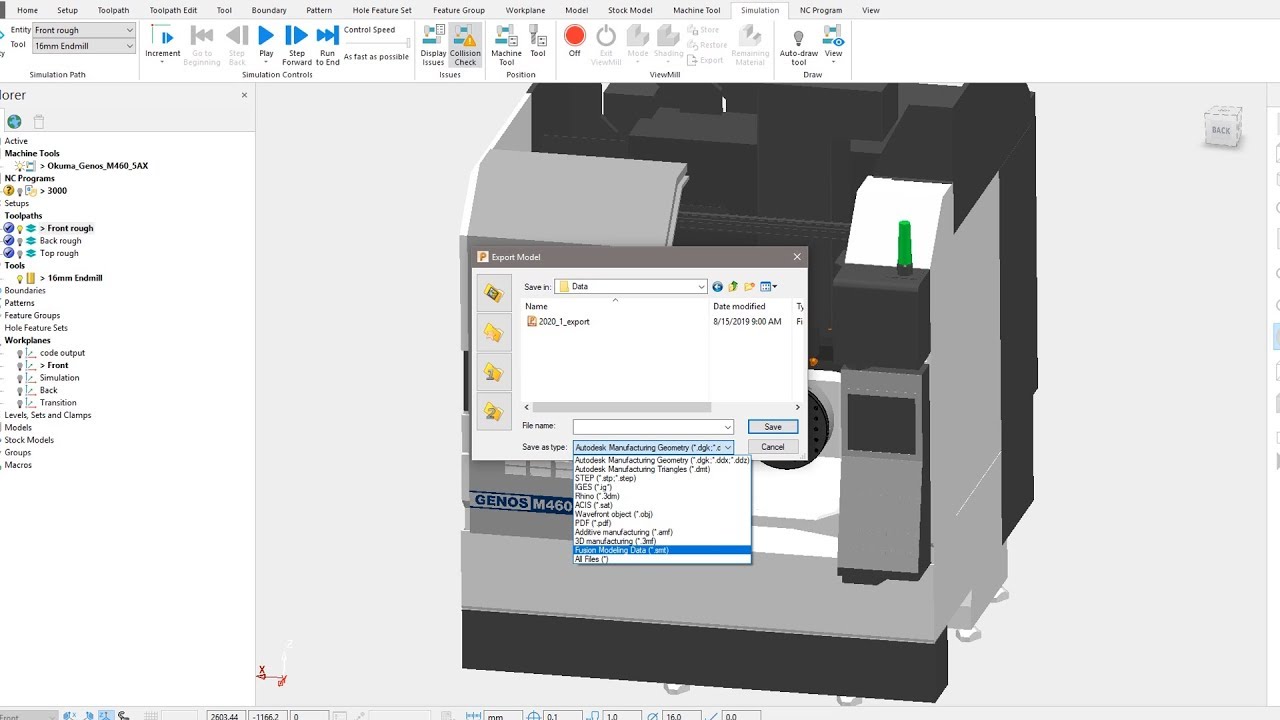
Task: Switch to the Boundary ribbon tab
Action: coord(269,10)
